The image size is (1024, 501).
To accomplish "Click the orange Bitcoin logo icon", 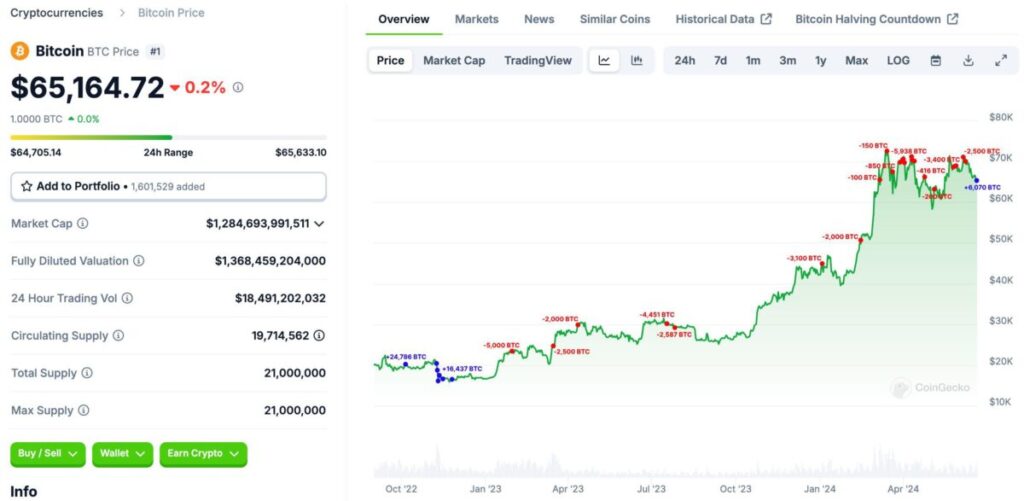I will (20, 51).
